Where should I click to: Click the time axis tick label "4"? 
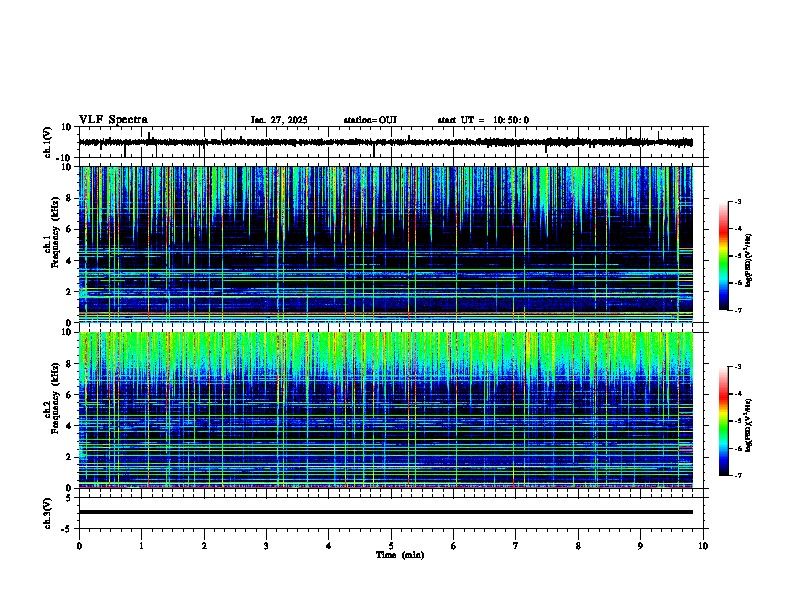click(329, 546)
